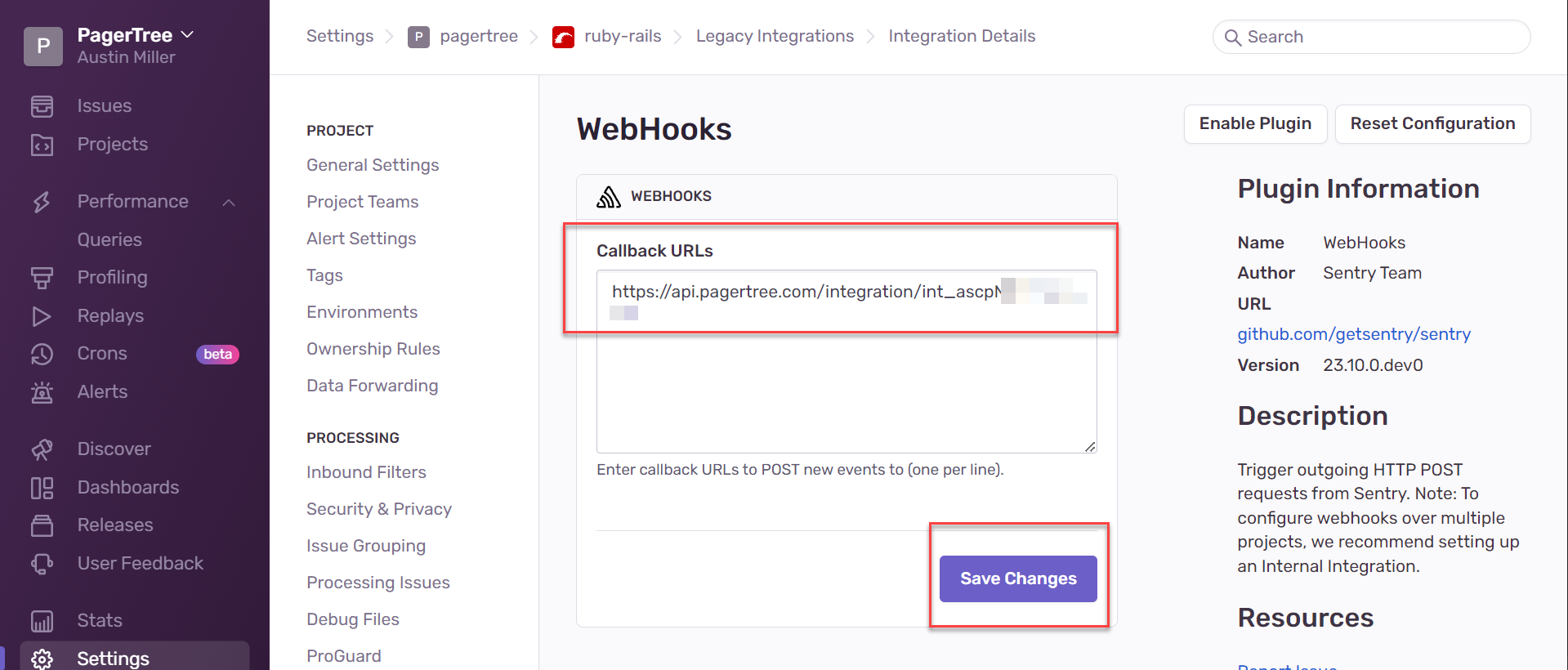This screenshot has width=1568, height=670.
Task: Click Enable Plugin button
Action: click(1255, 124)
